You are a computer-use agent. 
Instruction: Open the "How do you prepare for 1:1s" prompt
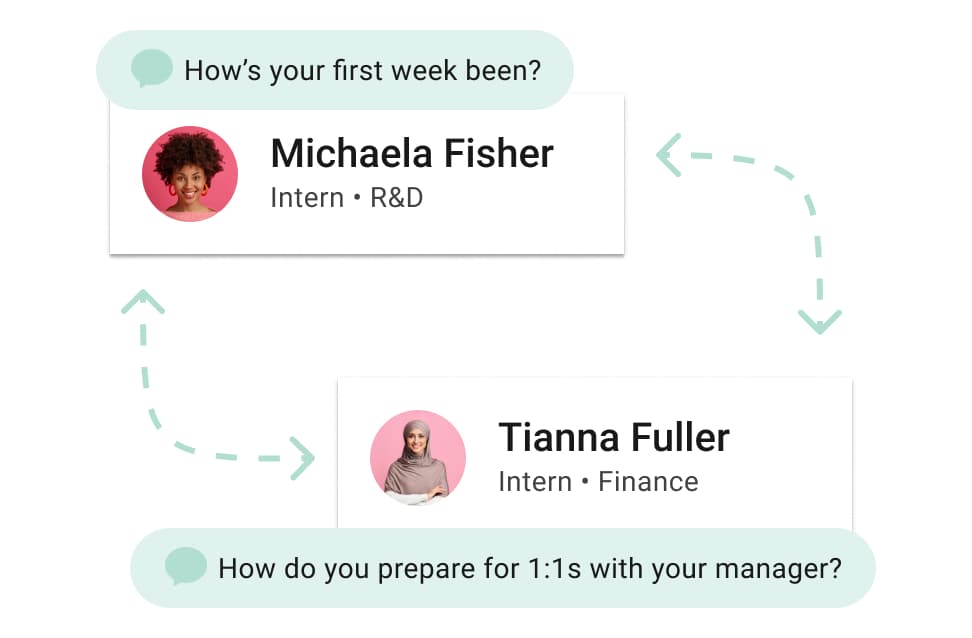503,568
